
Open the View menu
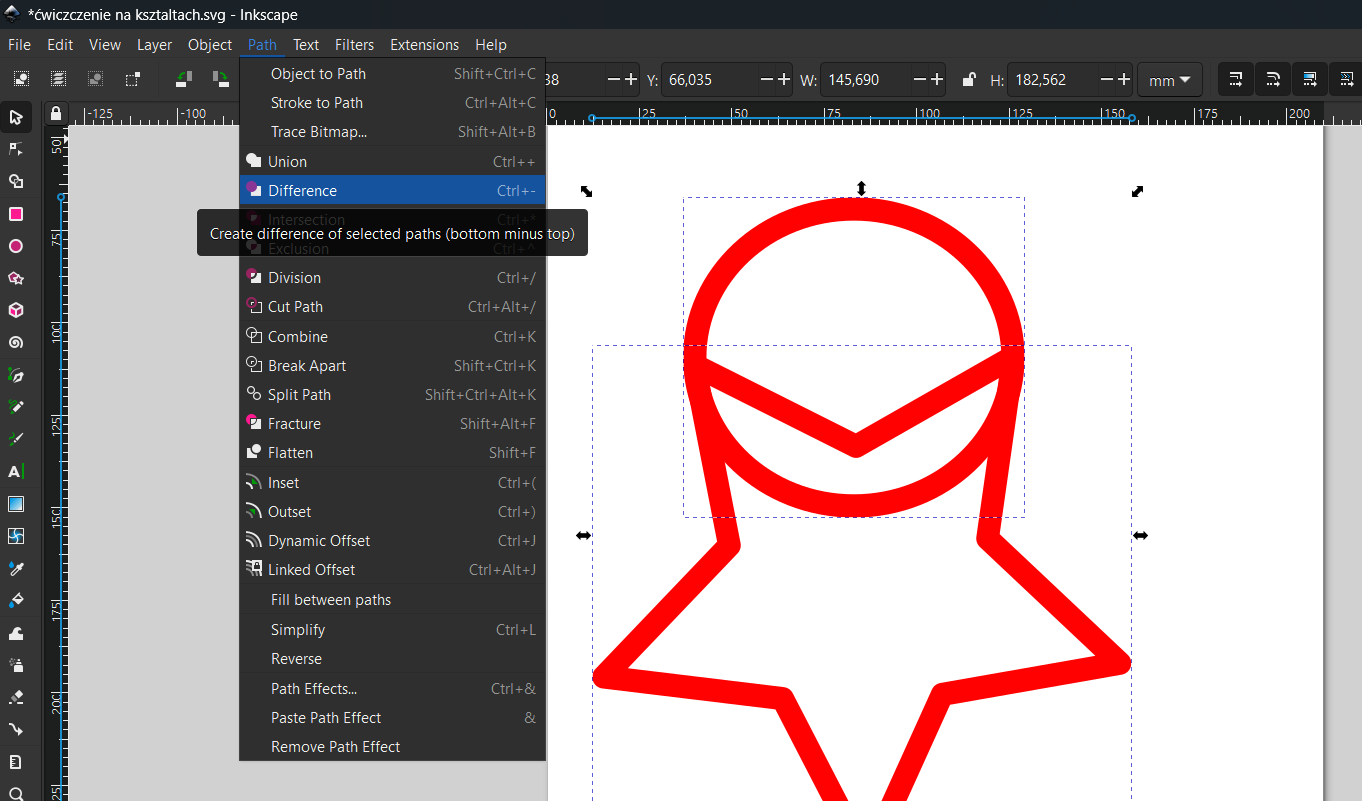tap(105, 44)
